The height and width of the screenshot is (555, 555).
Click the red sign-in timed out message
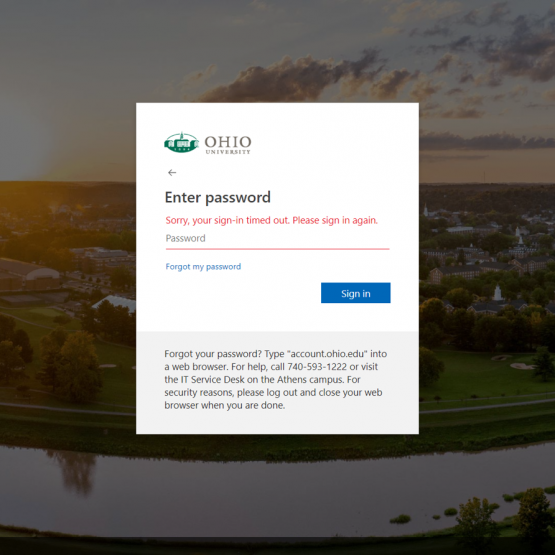271,220
